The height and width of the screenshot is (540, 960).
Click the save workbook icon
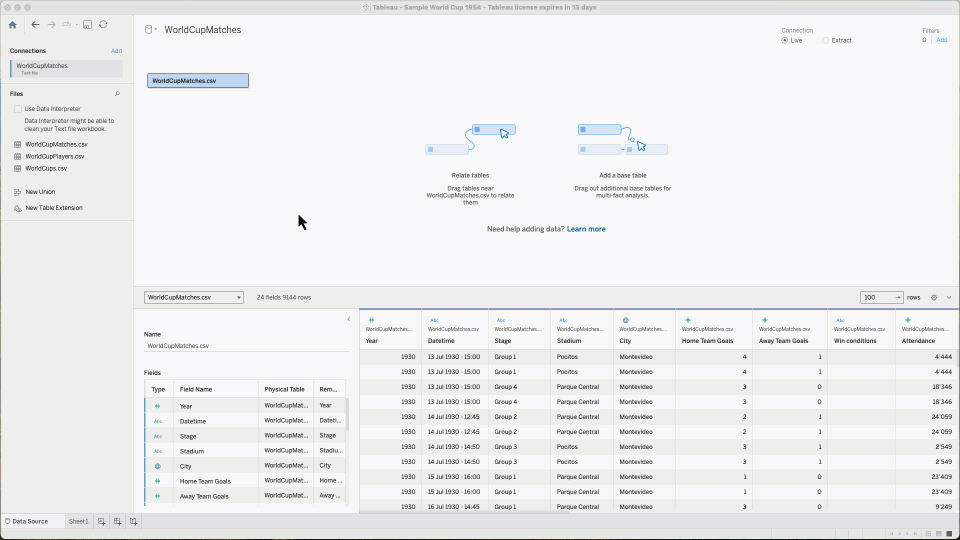click(88, 25)
